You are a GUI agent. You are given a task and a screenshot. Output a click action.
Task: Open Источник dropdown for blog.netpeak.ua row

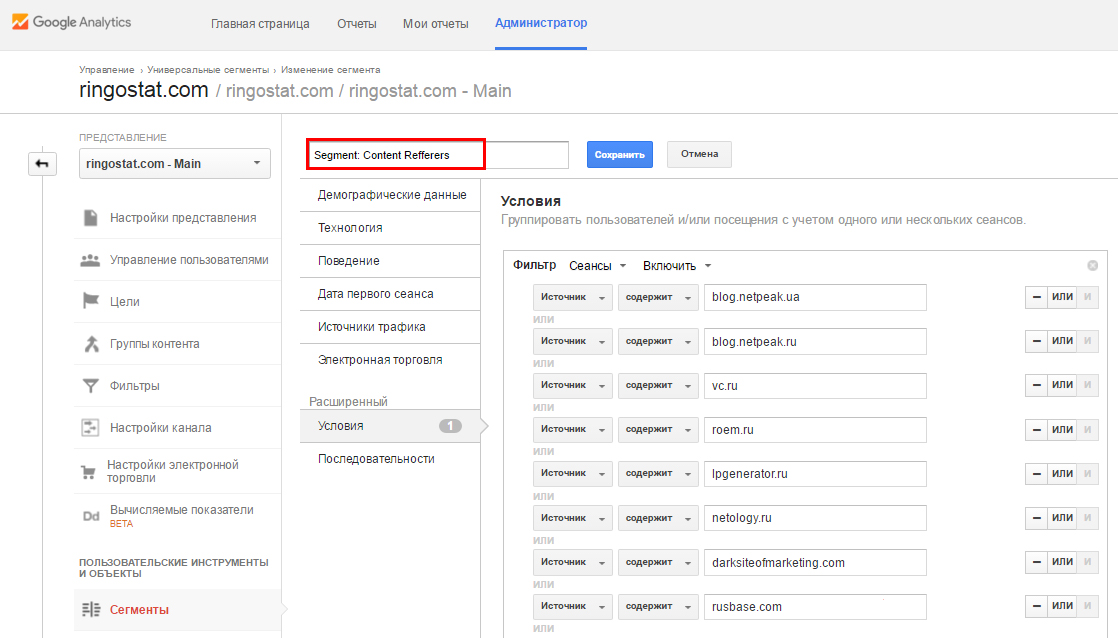point(573,297)
